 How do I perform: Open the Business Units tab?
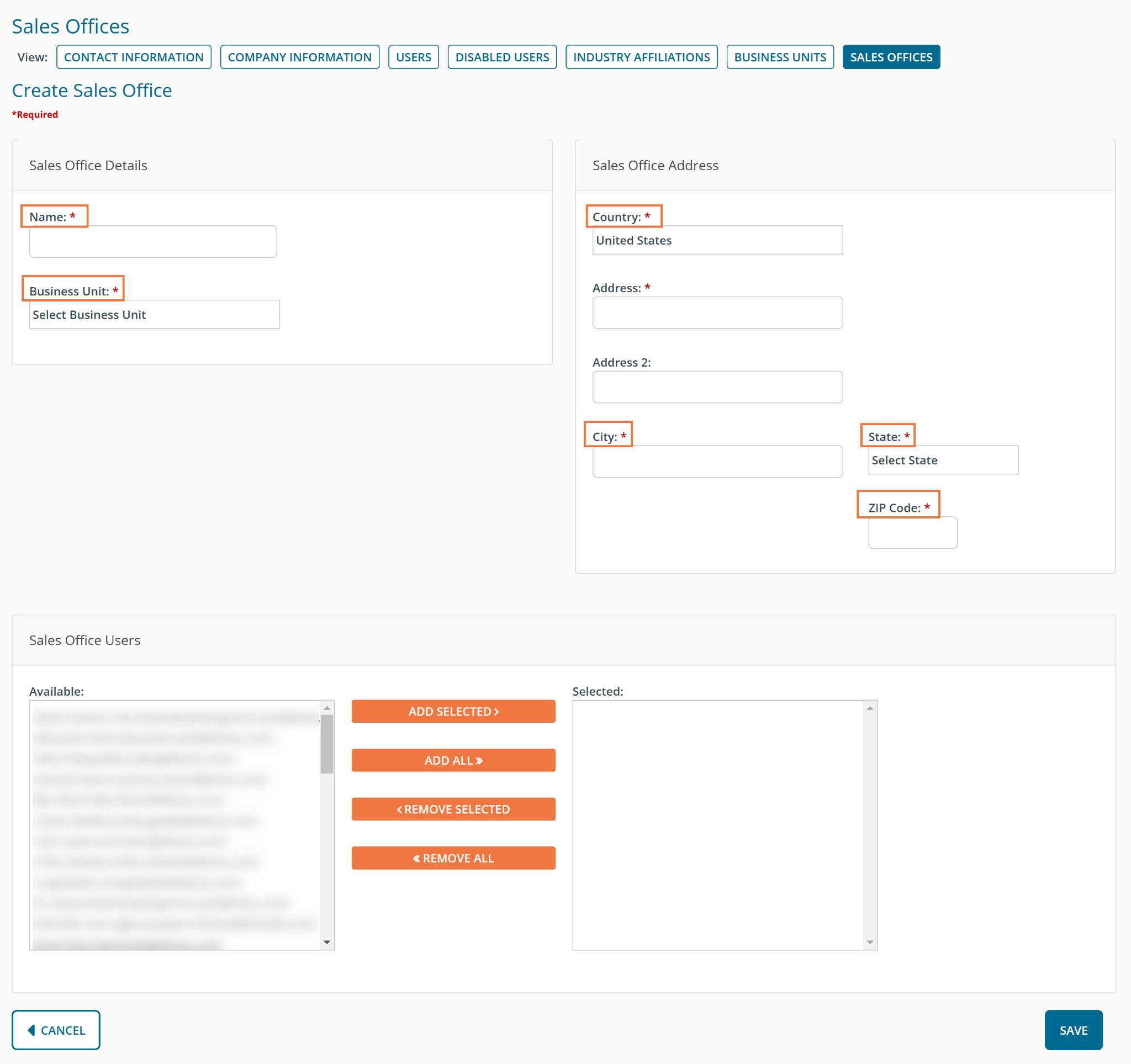[779, 57]
